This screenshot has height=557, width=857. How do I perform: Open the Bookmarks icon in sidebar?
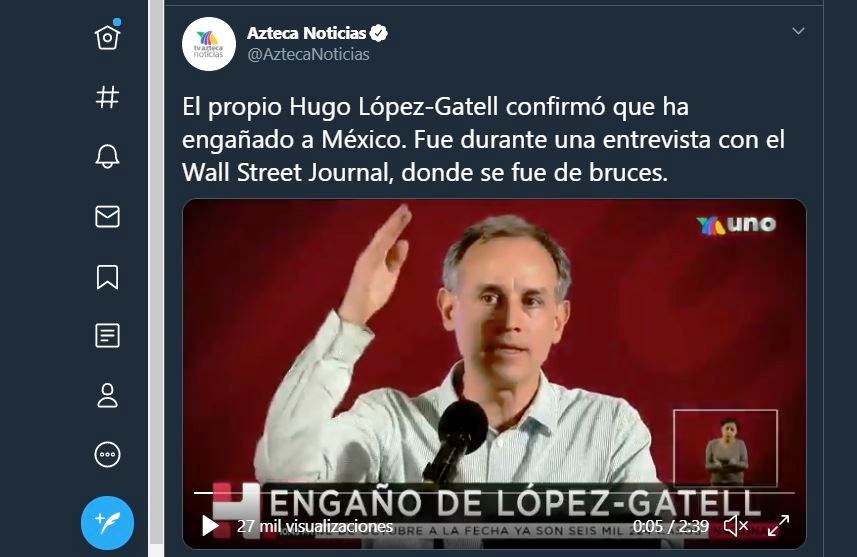[x=108, y=277]
